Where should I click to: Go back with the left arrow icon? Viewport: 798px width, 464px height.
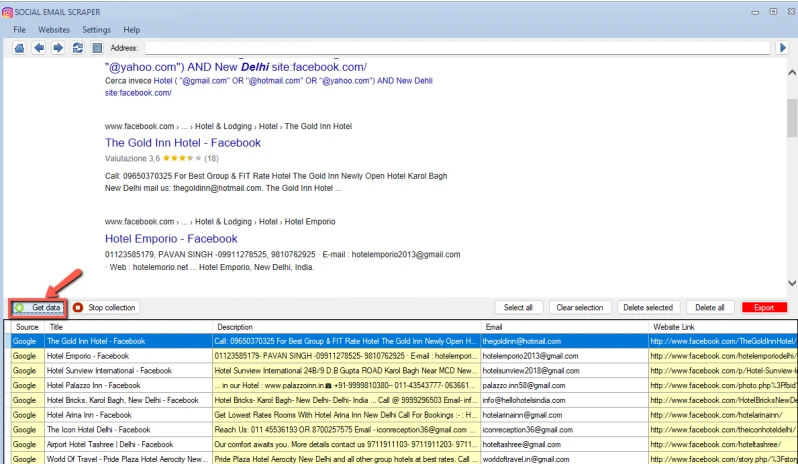click(39, 47)
